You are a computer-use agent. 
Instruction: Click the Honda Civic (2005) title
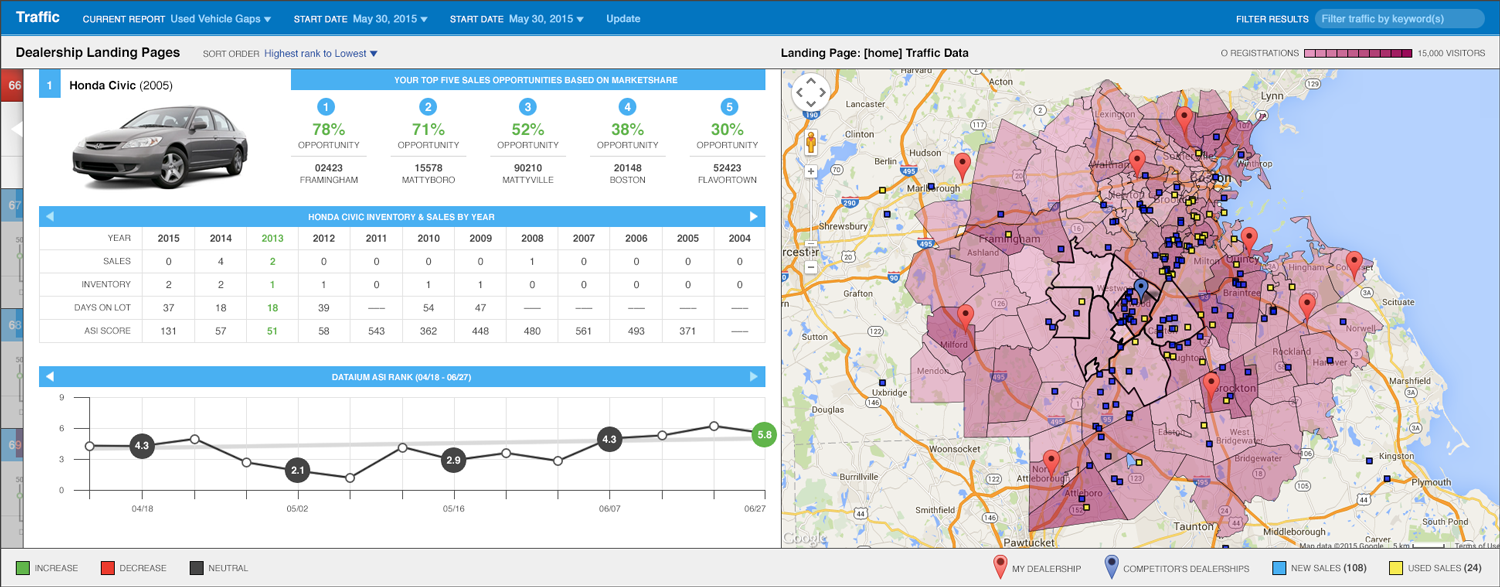(121, 86)
